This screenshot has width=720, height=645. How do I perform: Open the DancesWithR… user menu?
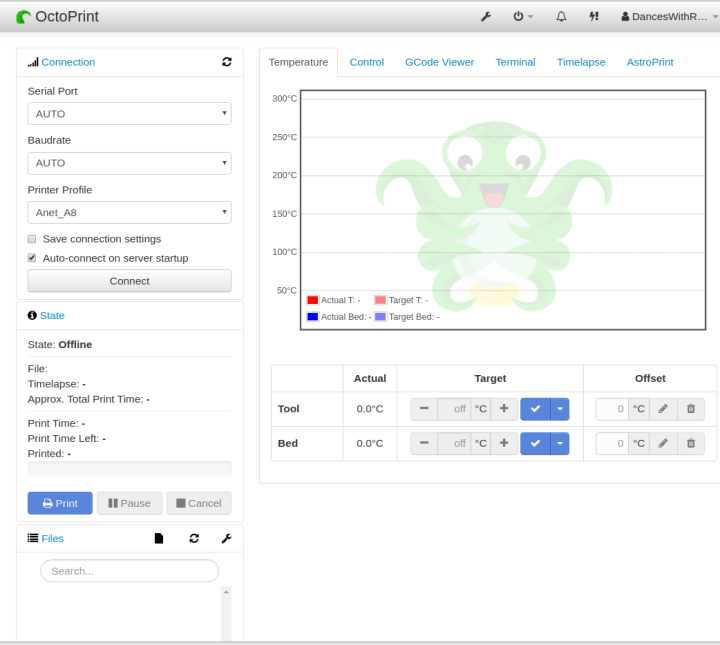(x=669, y=17)
